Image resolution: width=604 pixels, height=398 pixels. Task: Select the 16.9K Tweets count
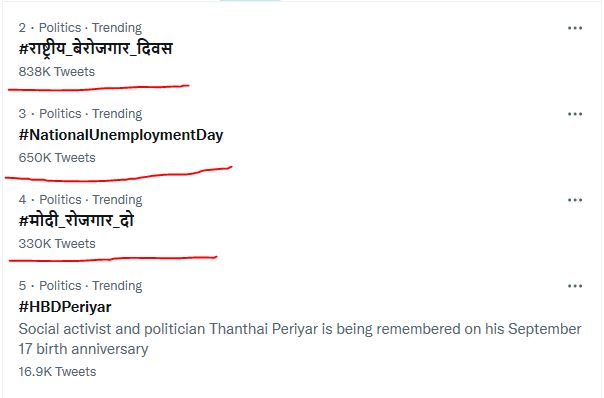(x=57, y=372)
